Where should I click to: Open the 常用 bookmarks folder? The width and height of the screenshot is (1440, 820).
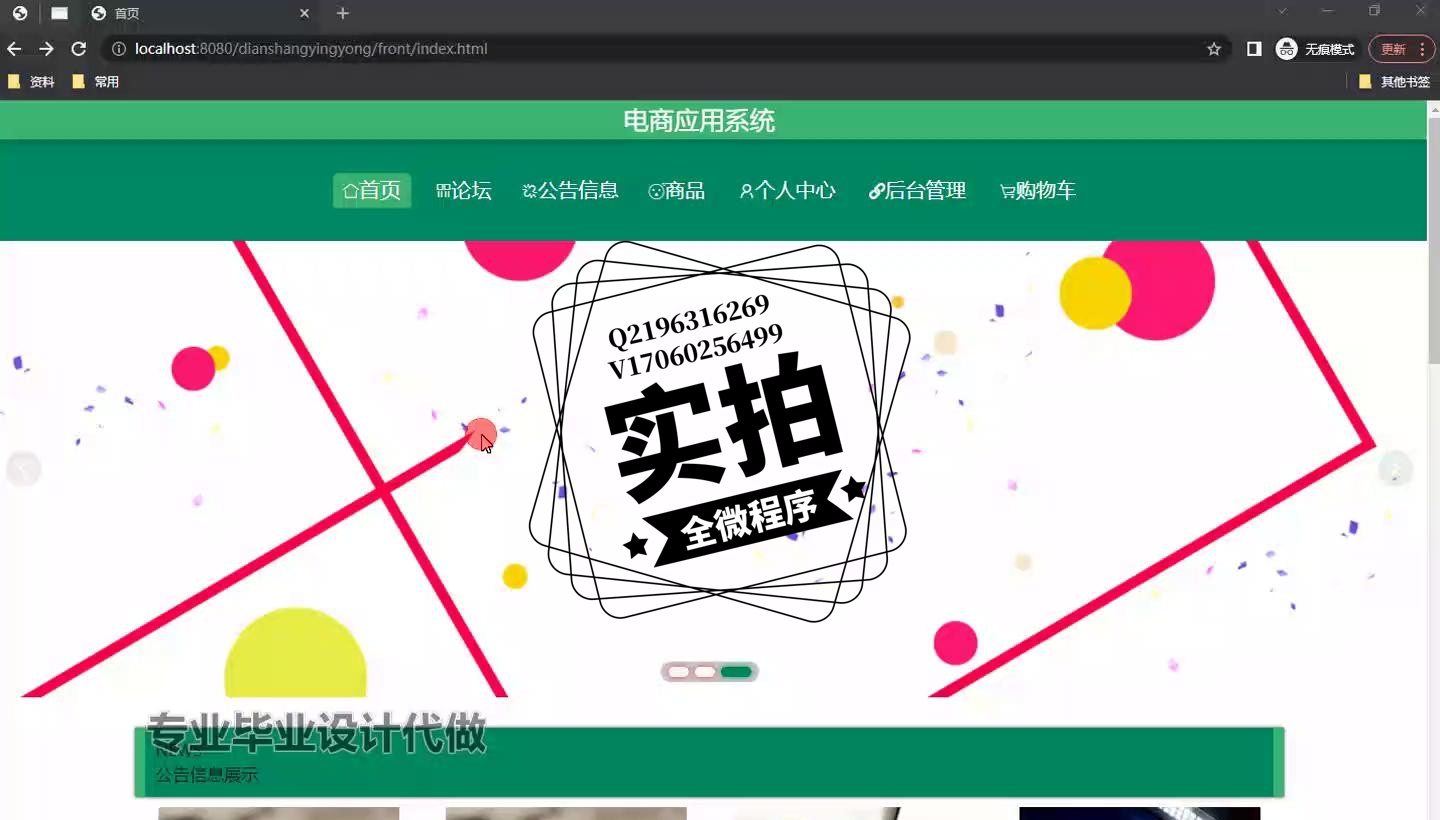click(x=96, y=82)
